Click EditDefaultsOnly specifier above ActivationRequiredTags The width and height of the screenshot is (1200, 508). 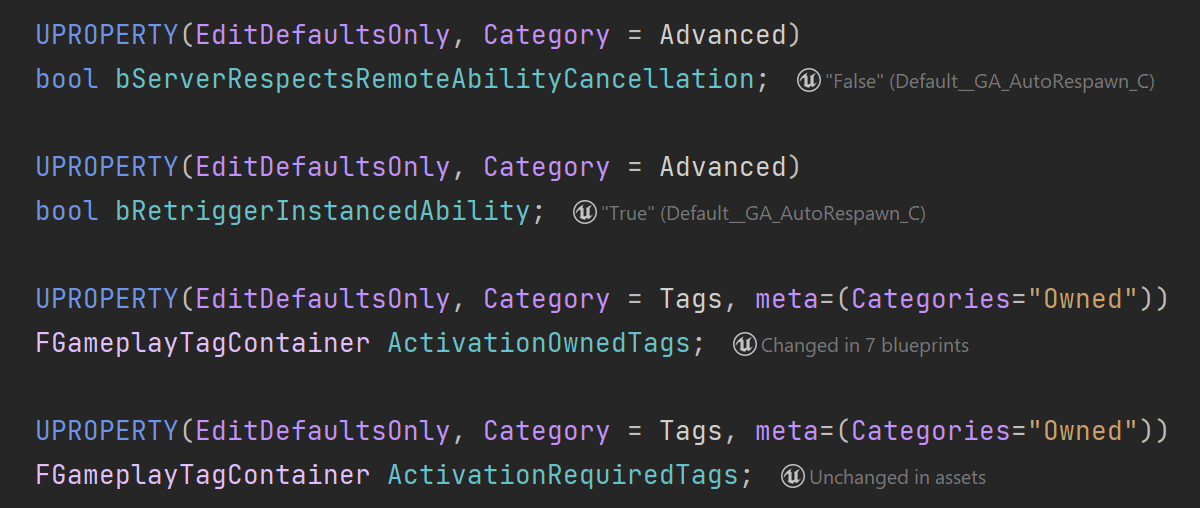coord(322,431)
